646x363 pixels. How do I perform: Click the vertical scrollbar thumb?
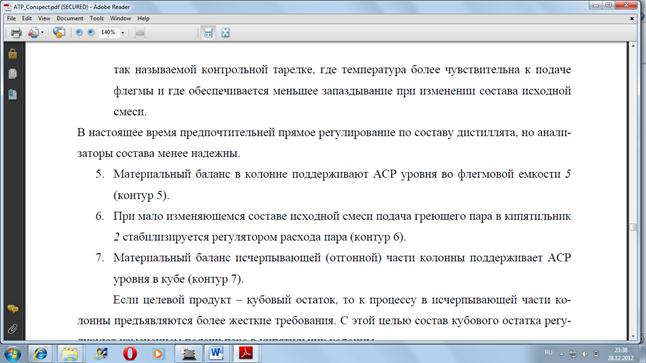pyautogui.click(x=633, y=227)
